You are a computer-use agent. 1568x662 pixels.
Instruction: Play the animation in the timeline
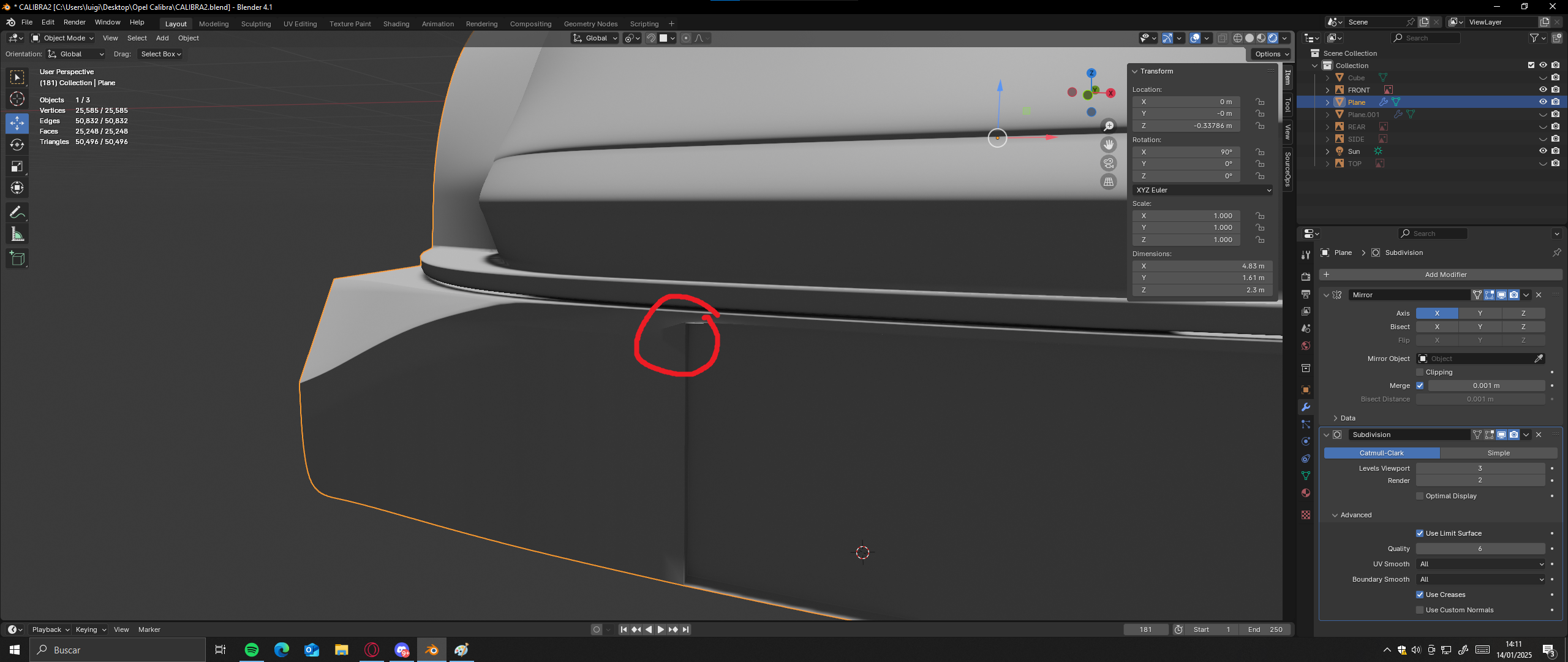[660, 630]
